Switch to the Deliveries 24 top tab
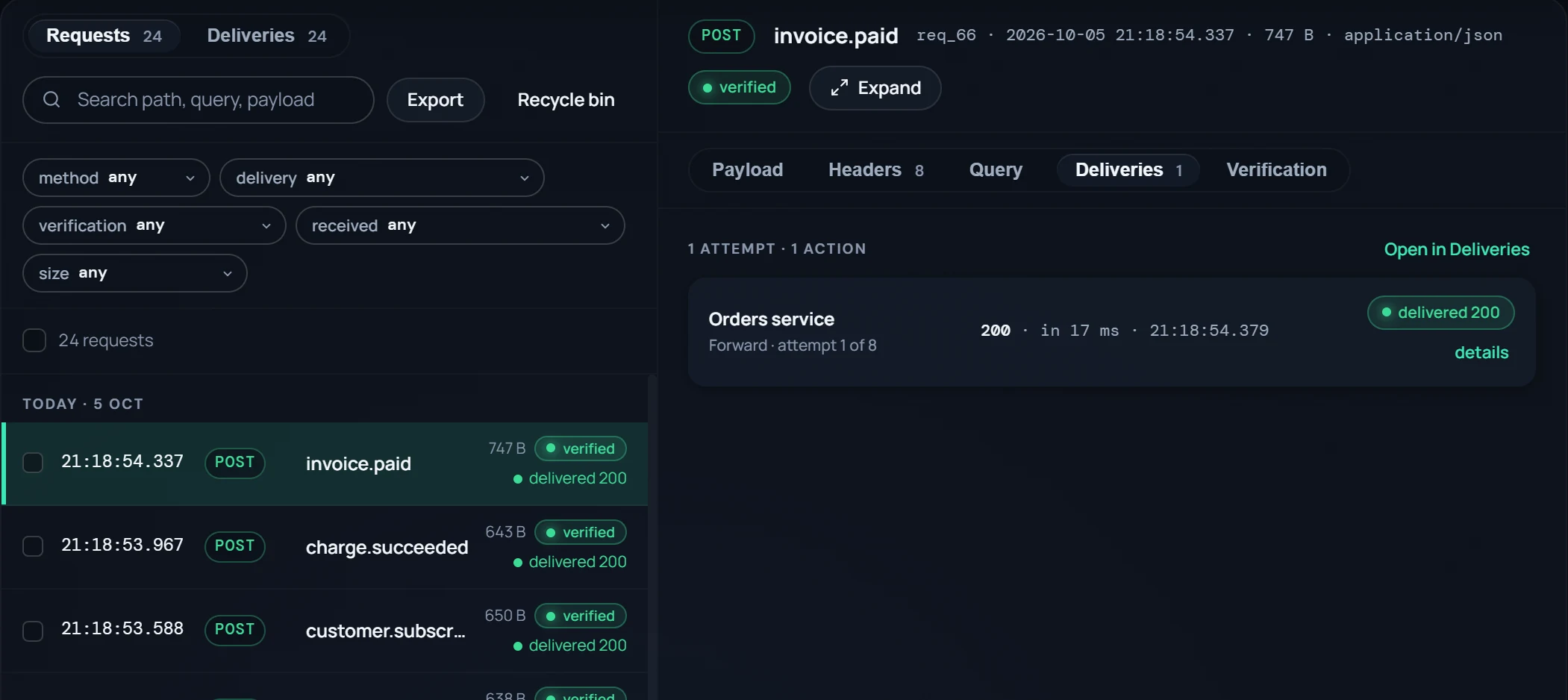The height and width of the screenshot is (700, 1568). pos(266,36)
